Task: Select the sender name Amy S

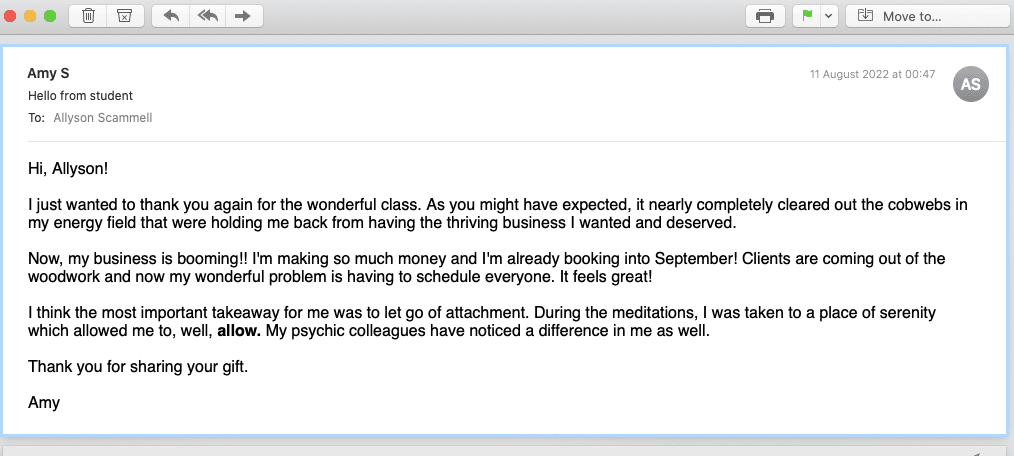Action: tap(48, 74)
